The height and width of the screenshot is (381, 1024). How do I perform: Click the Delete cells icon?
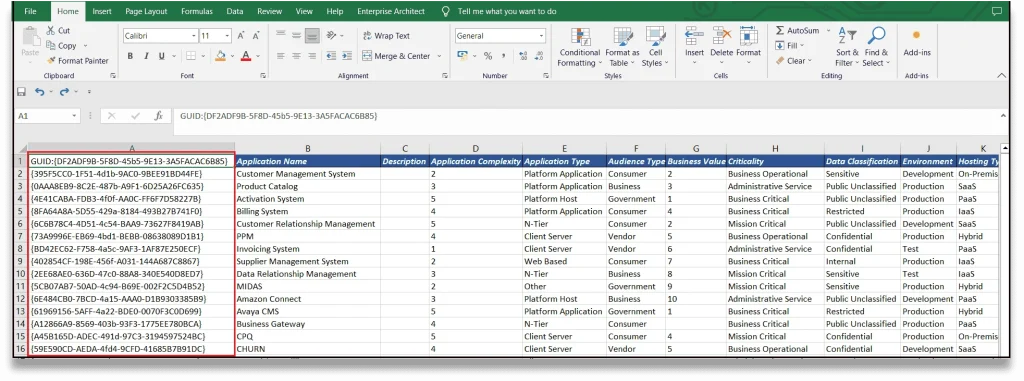point(722,37)
